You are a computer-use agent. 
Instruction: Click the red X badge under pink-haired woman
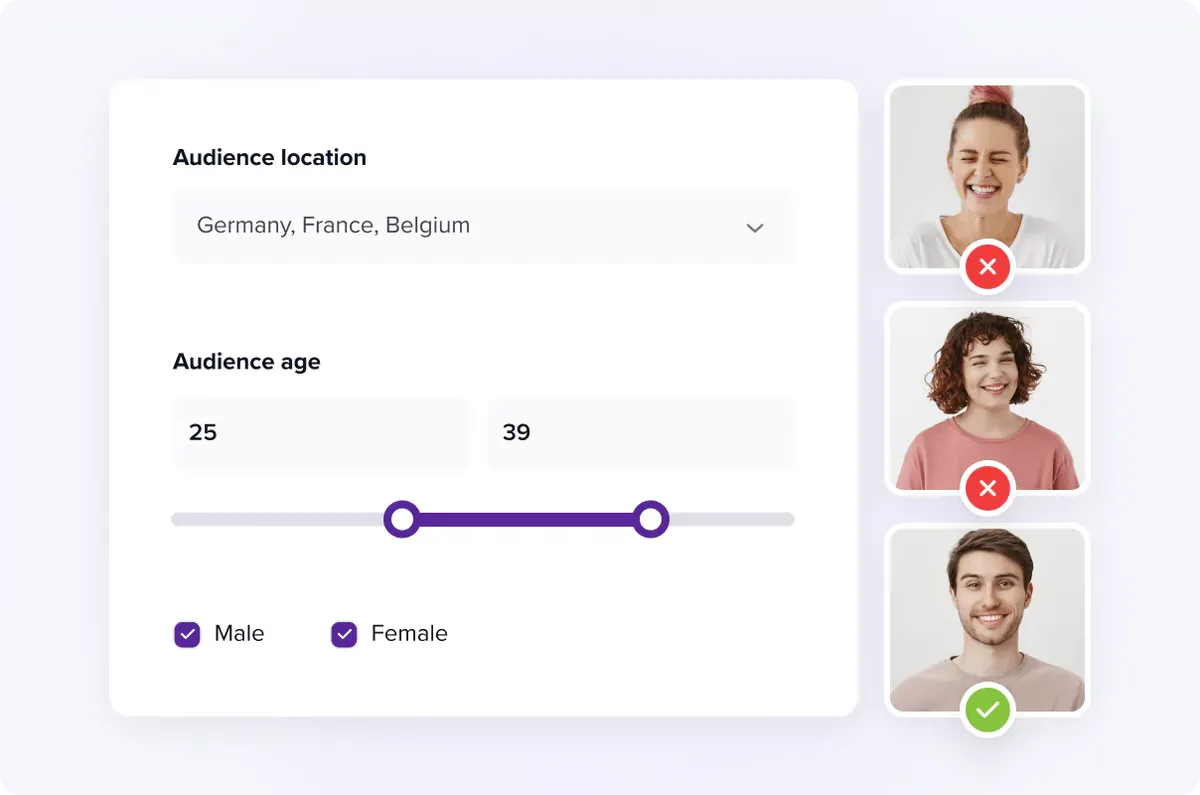click(x=987, y=266)
